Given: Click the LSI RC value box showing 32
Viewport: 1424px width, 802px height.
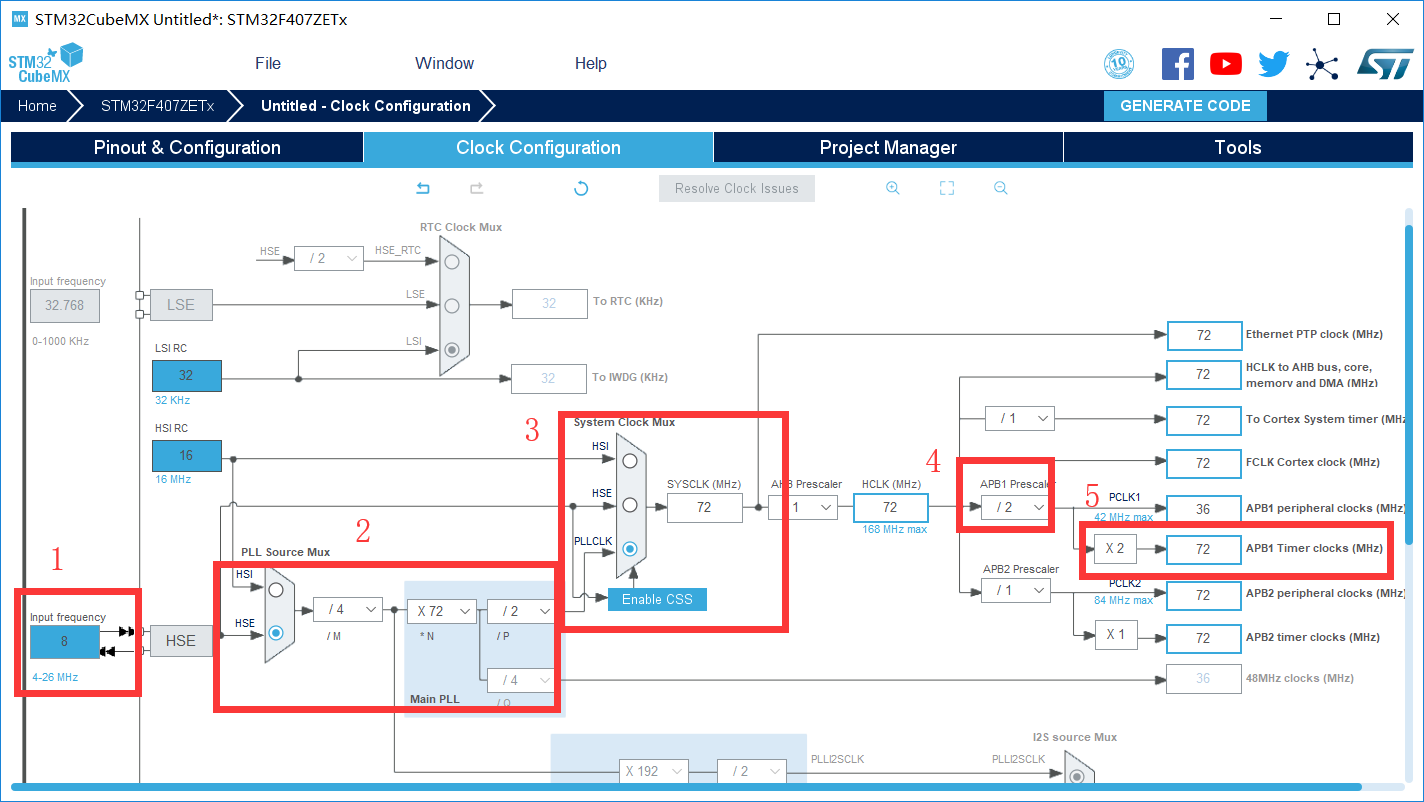Looking at the screenshot, I should pyautogui.click(x=187, y=375).
